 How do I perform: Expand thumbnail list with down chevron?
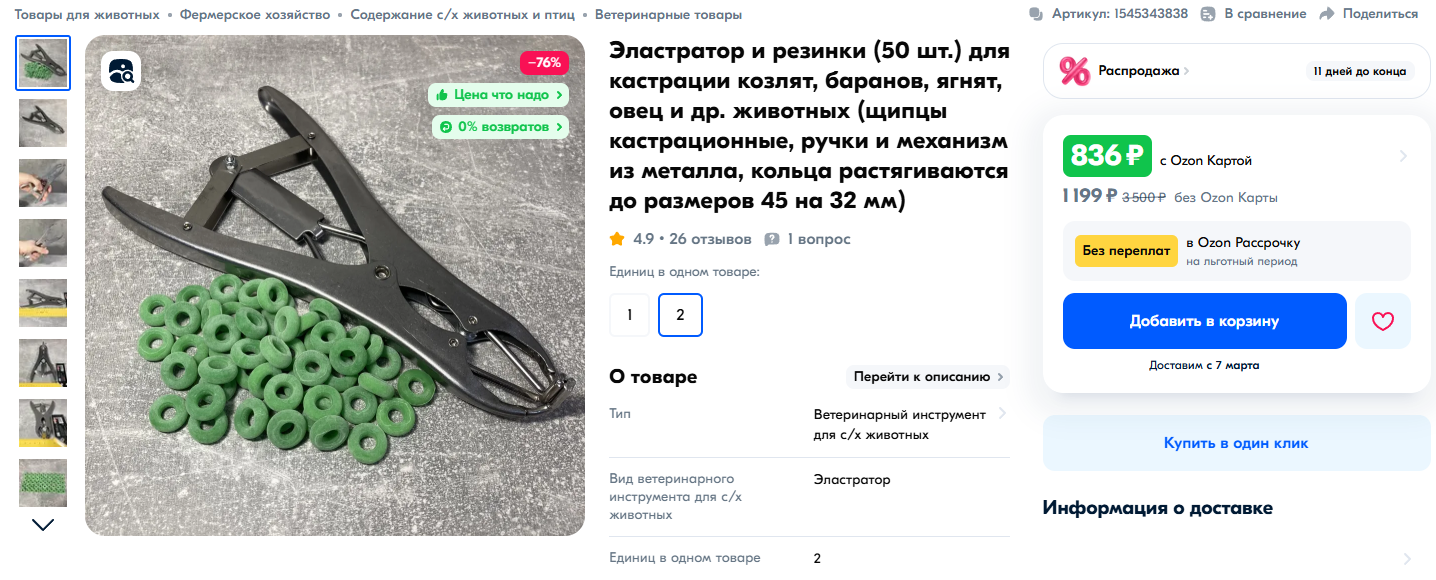[x=43, y=524]
